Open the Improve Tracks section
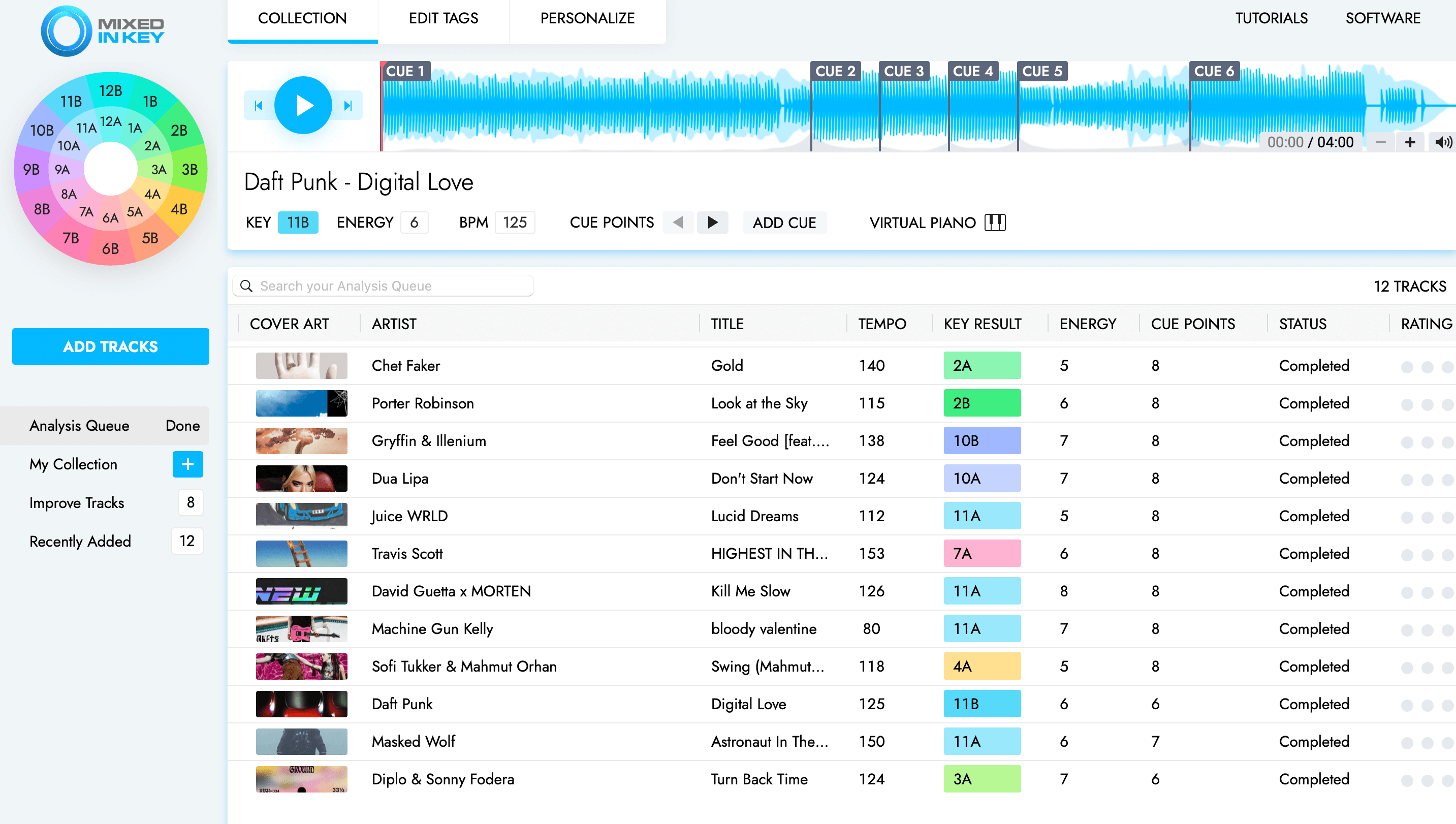This screenshot has height=824, width=1456. (x=76, y=502)
